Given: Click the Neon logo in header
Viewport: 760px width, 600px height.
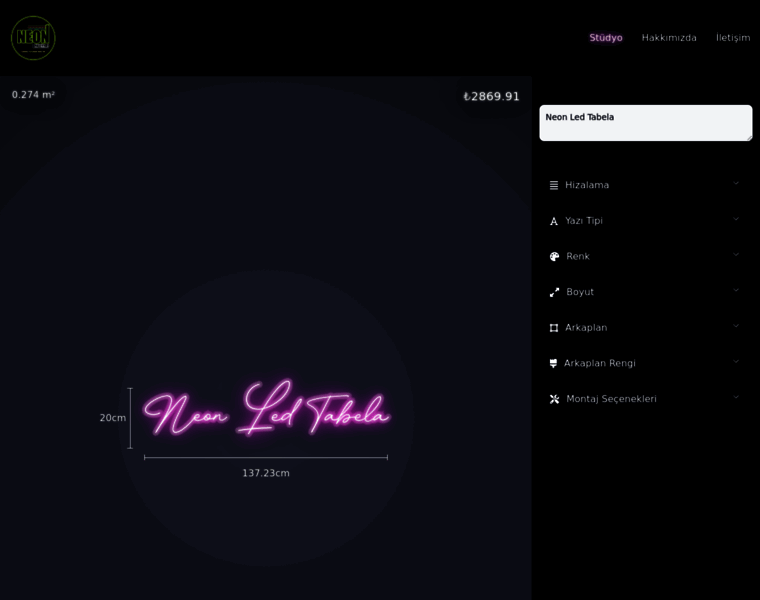Looking at the screenshot, I should tap(33, 38).
